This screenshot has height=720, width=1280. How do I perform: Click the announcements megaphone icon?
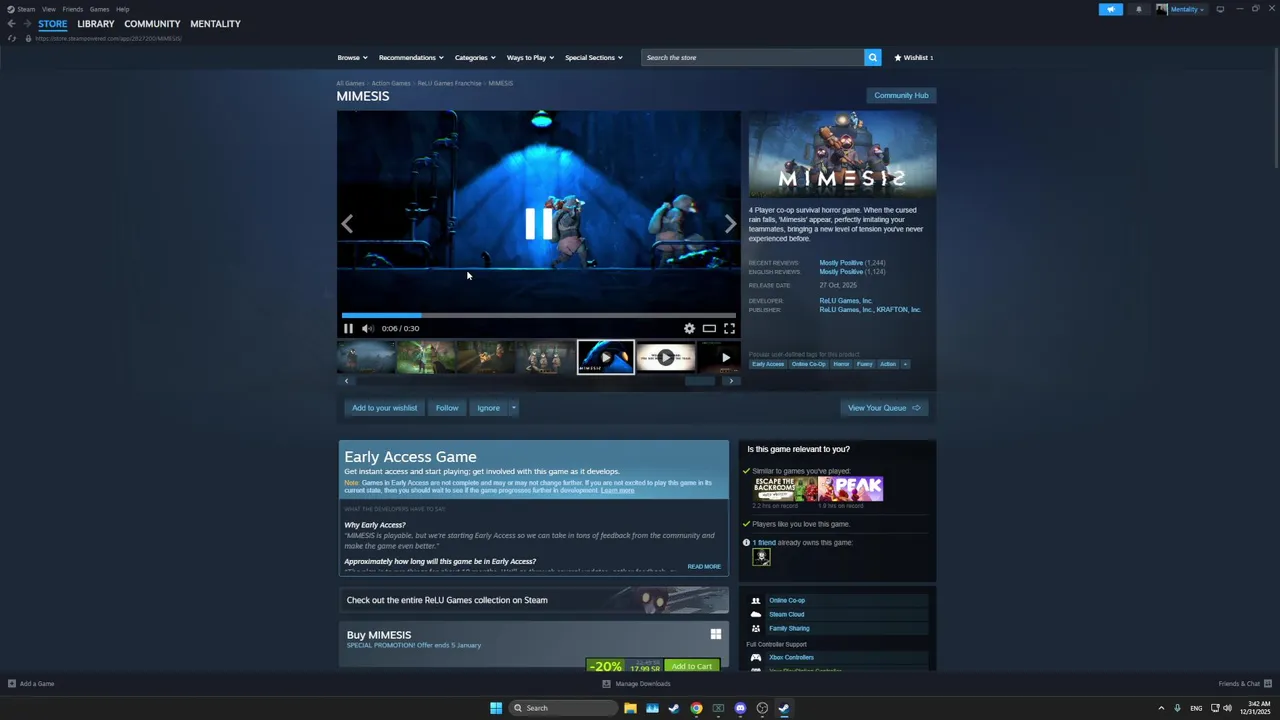click(1110, 9)
